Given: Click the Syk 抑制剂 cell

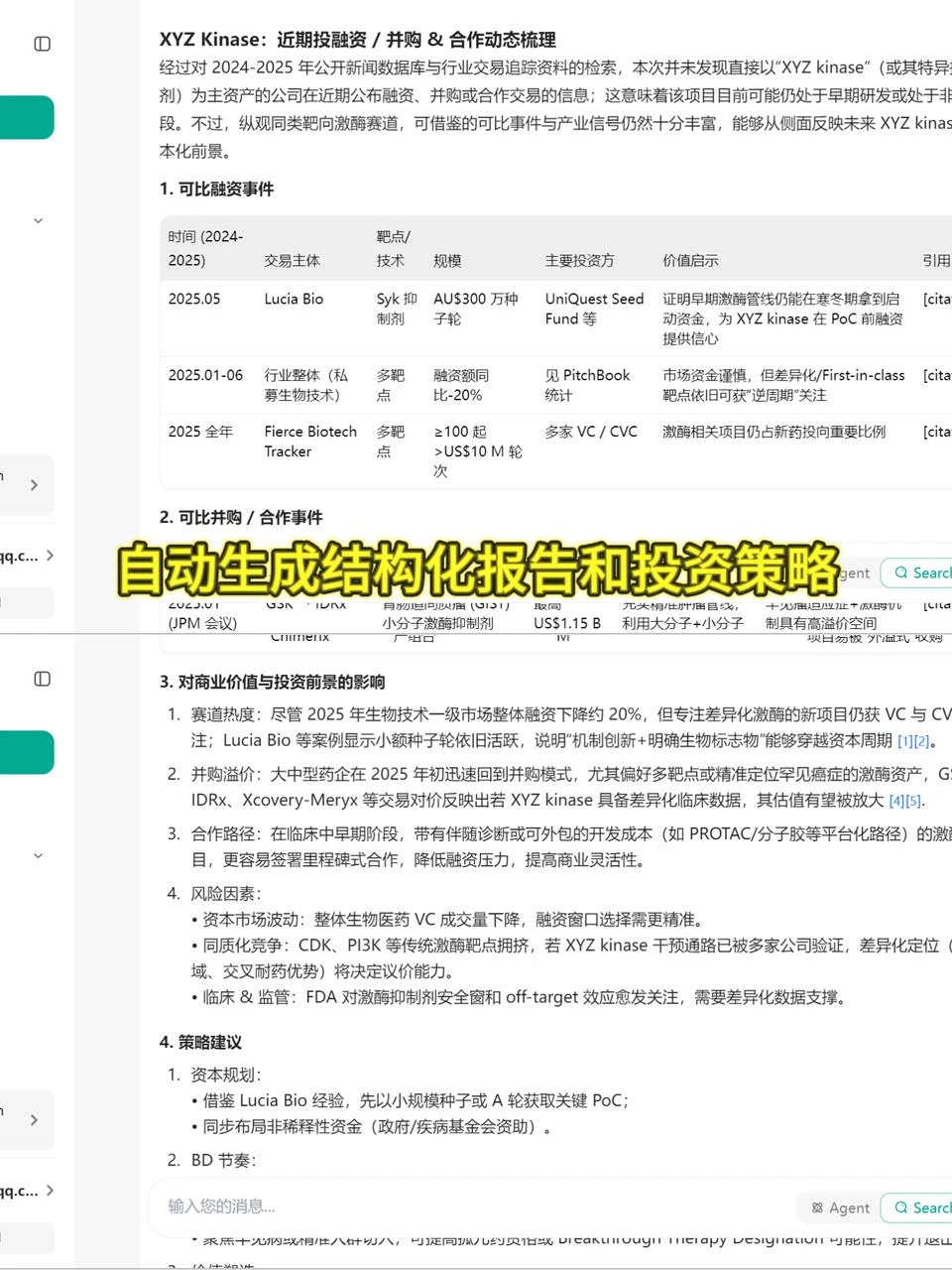Looking at the screenshot, I should [x=397, y=309].
